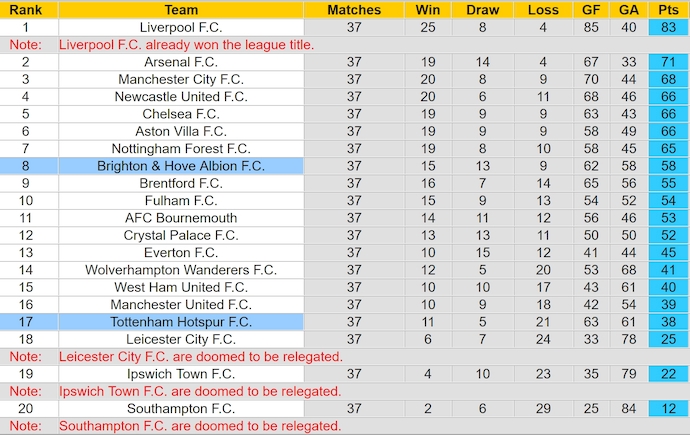
Task: Click the Team column header
Action: pyautogui.click(x=181, y=10)
